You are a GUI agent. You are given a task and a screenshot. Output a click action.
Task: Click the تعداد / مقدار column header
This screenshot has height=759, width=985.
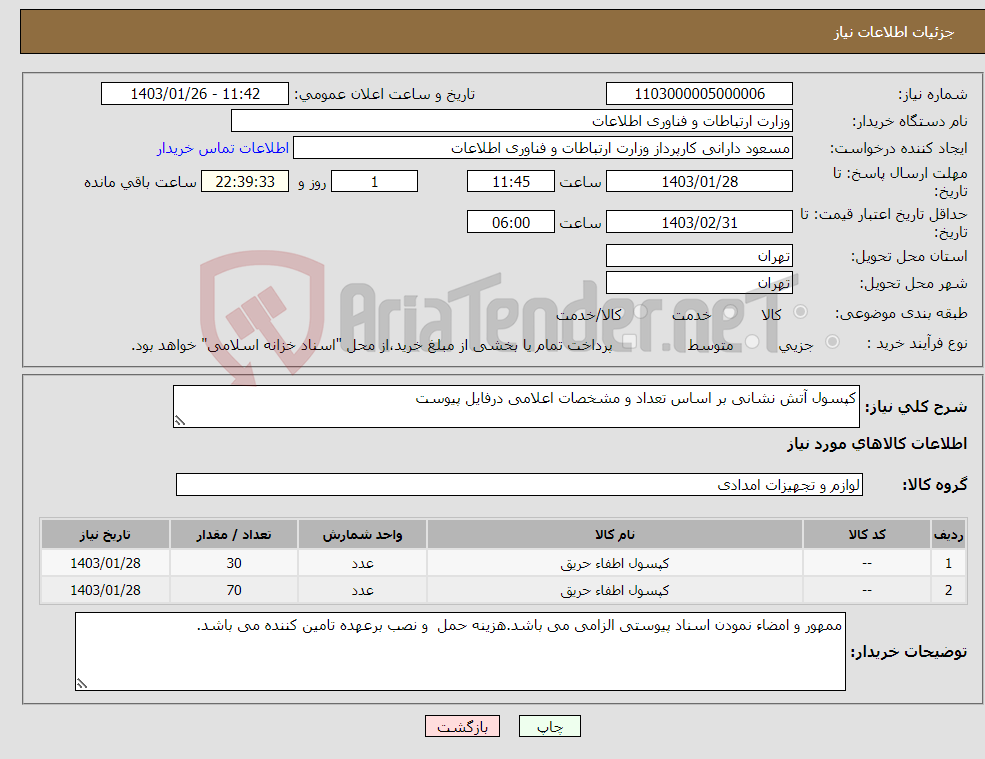tap(234, 535)
